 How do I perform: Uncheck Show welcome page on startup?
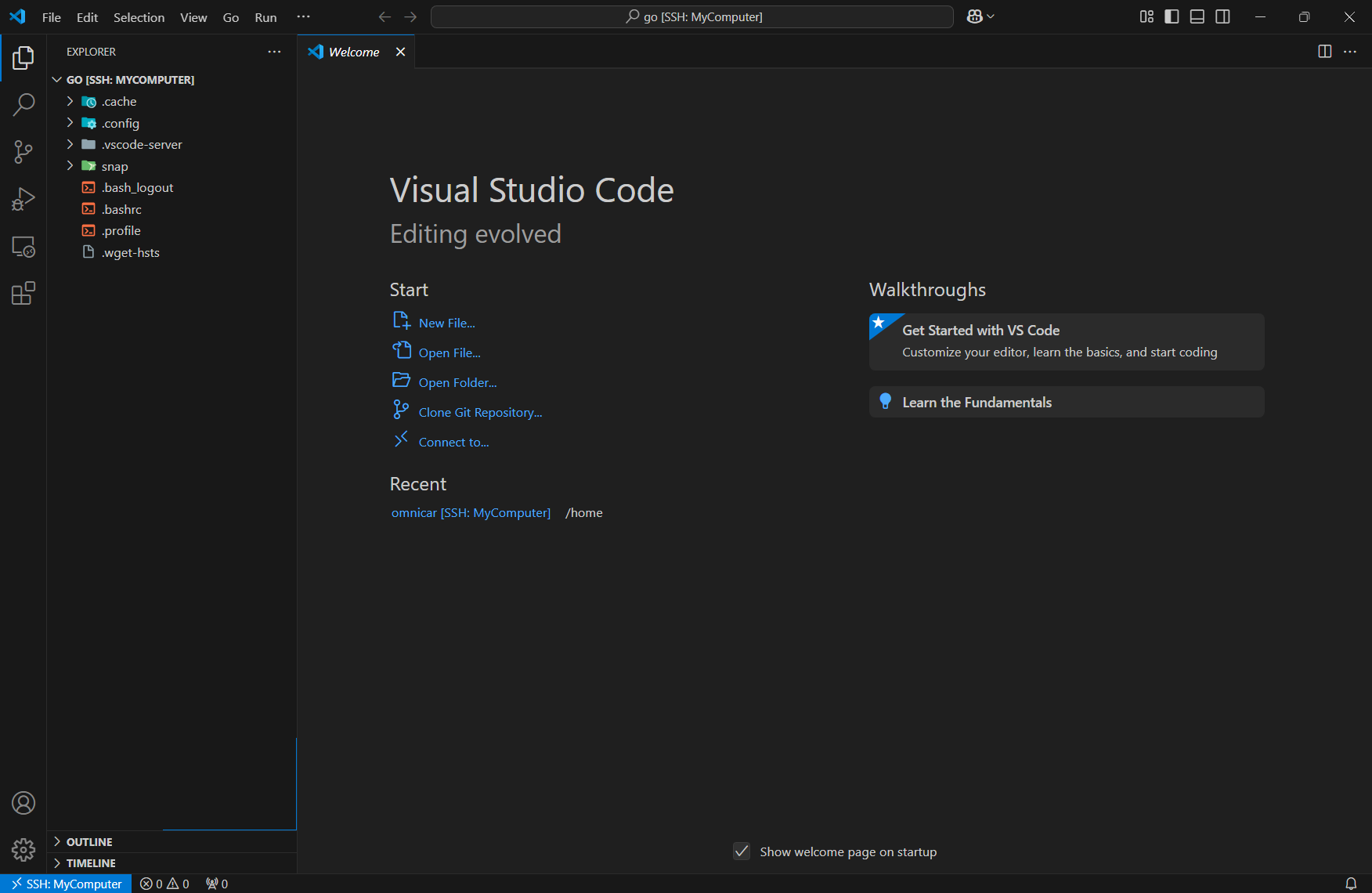[742, 851]
